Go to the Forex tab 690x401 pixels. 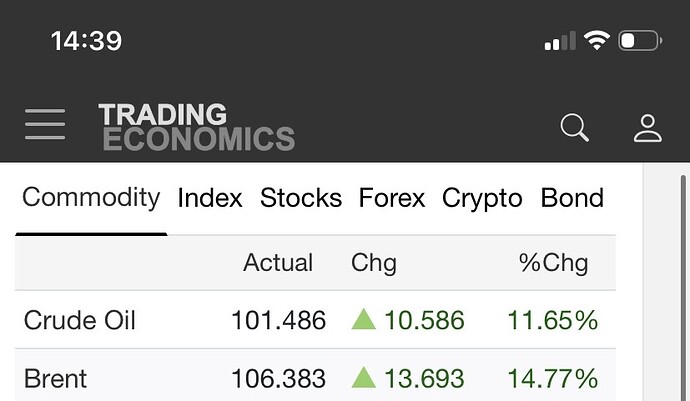point(392,198)
